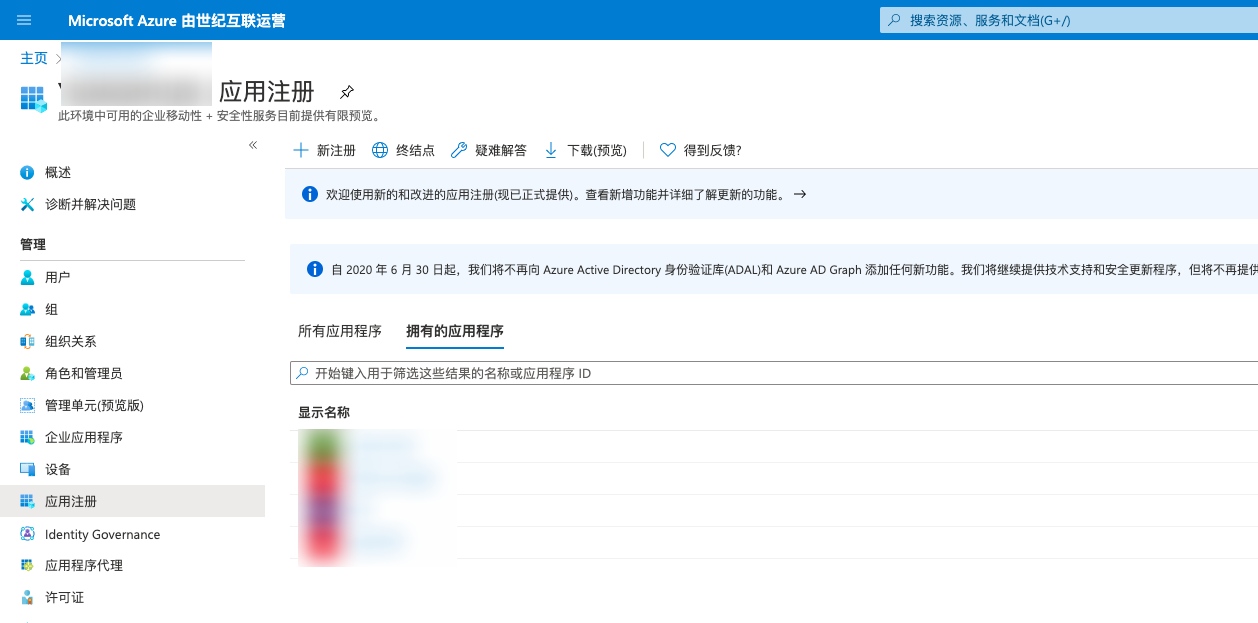Pin the 应用注册 page
The image size is (1258, 623).
(346, 92)
